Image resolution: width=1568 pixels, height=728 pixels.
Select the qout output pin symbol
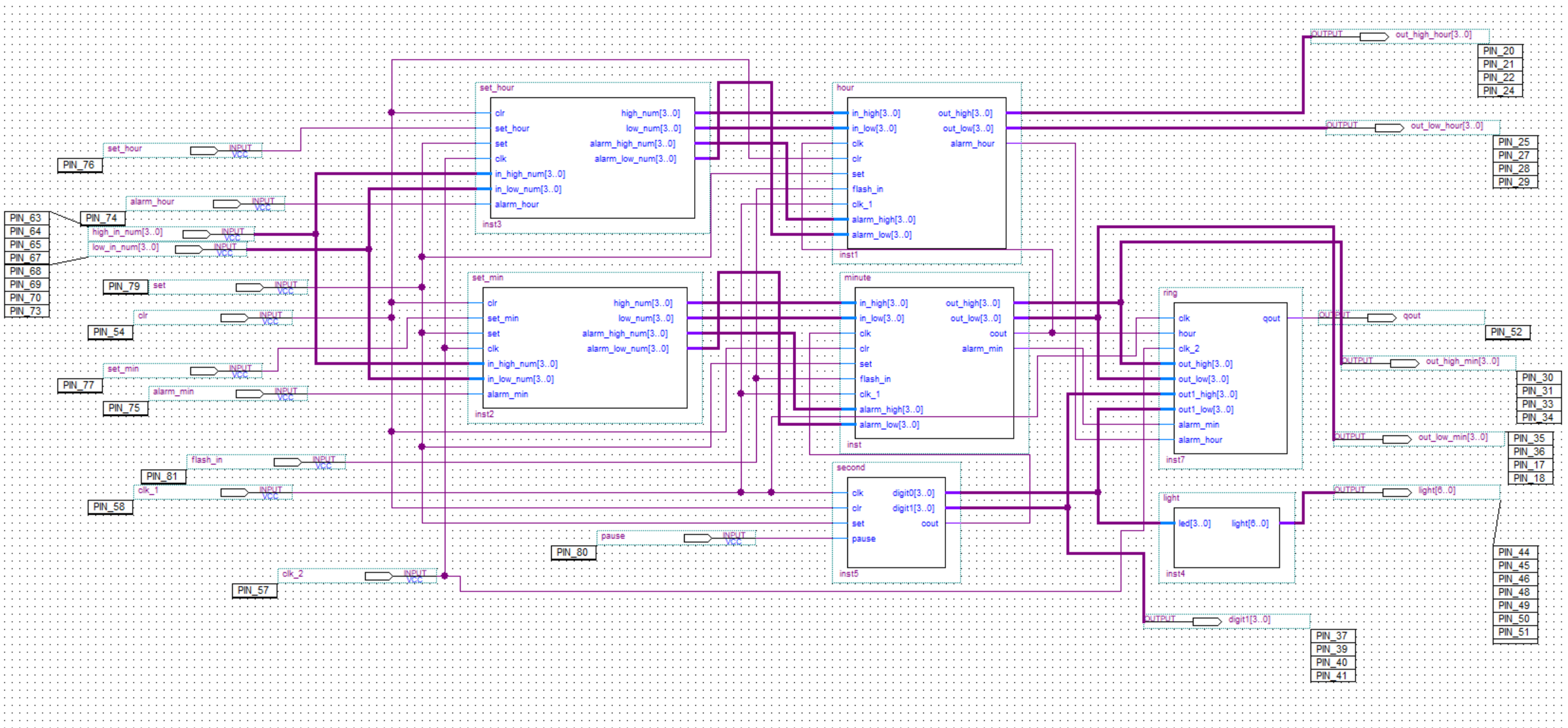(1381, 318)
